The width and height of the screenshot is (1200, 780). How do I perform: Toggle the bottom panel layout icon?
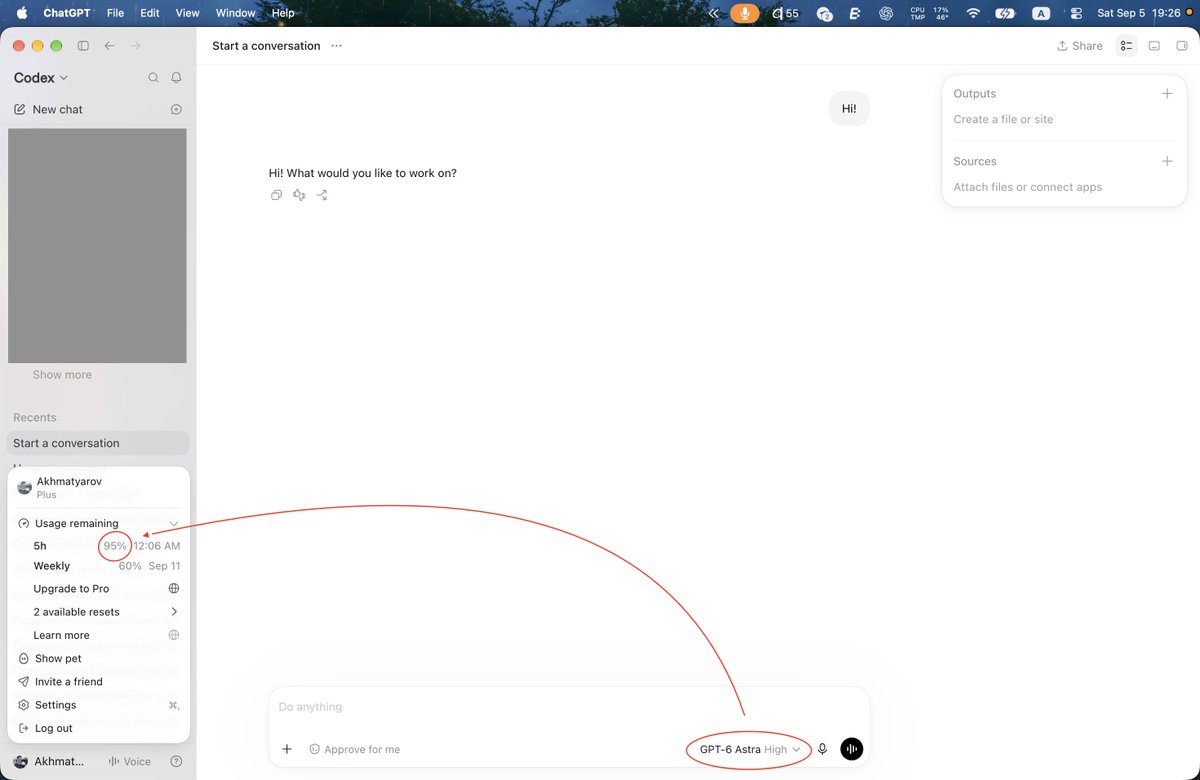(1154, 46)
